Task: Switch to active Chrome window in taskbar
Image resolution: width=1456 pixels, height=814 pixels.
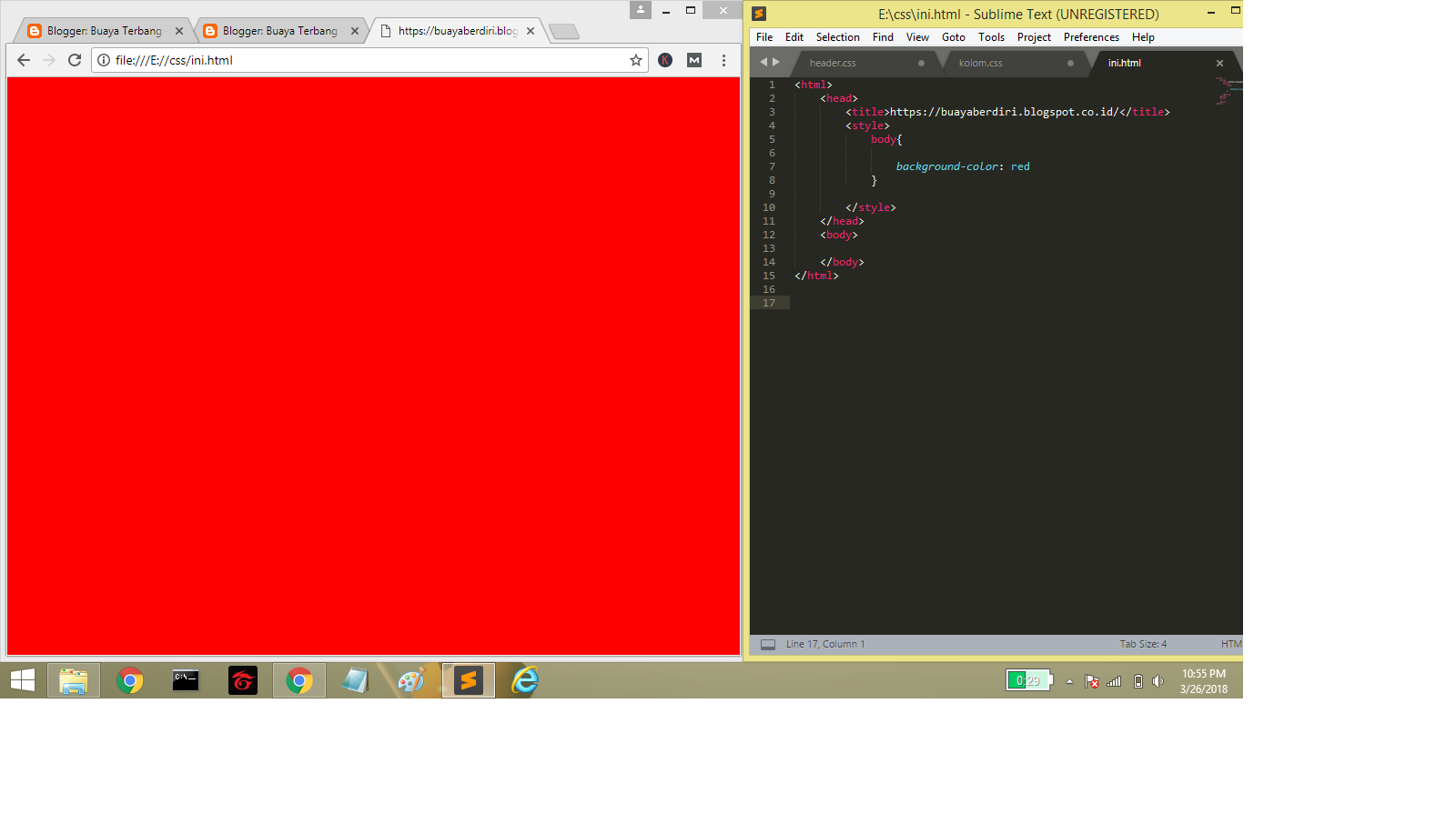Action: (299, 680)
